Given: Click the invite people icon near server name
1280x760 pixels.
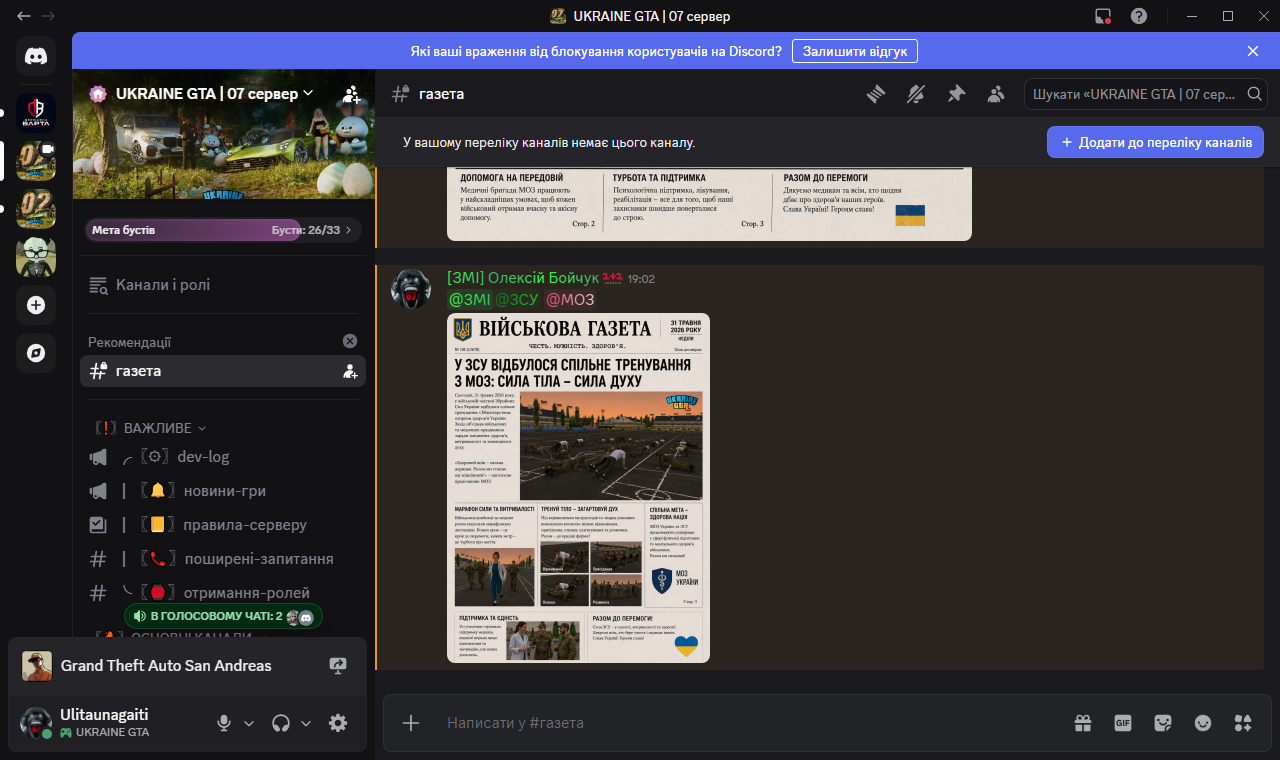Looking at the screenshot, I should coord(351,94).
